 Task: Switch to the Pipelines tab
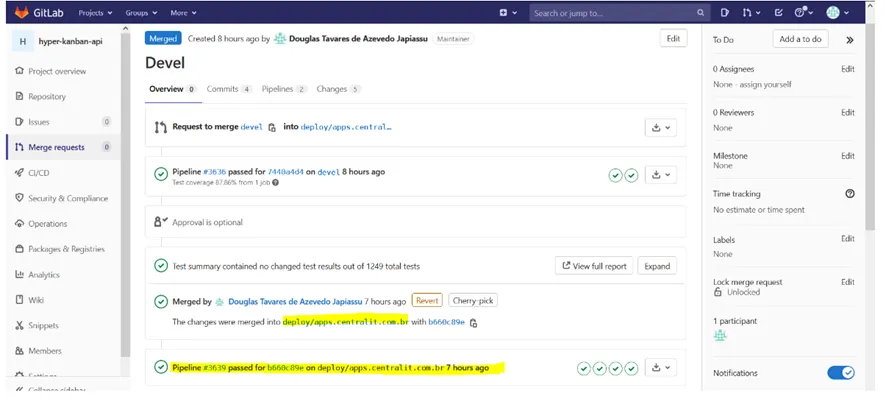[284, 89]
